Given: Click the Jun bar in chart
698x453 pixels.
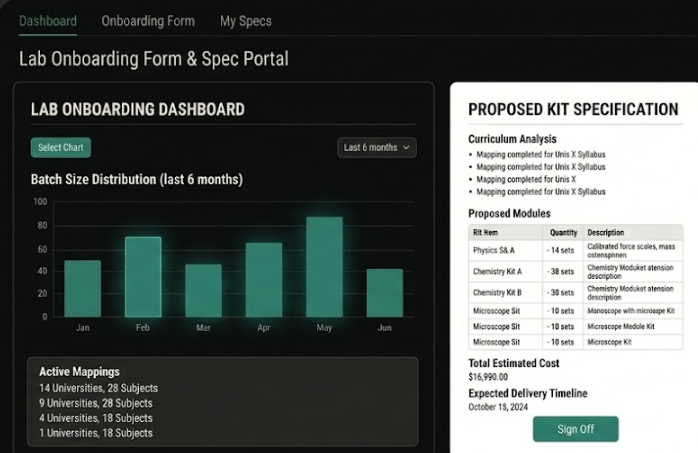Looking at the screenshot, I should pyautogui.click(x=384, y=292).
